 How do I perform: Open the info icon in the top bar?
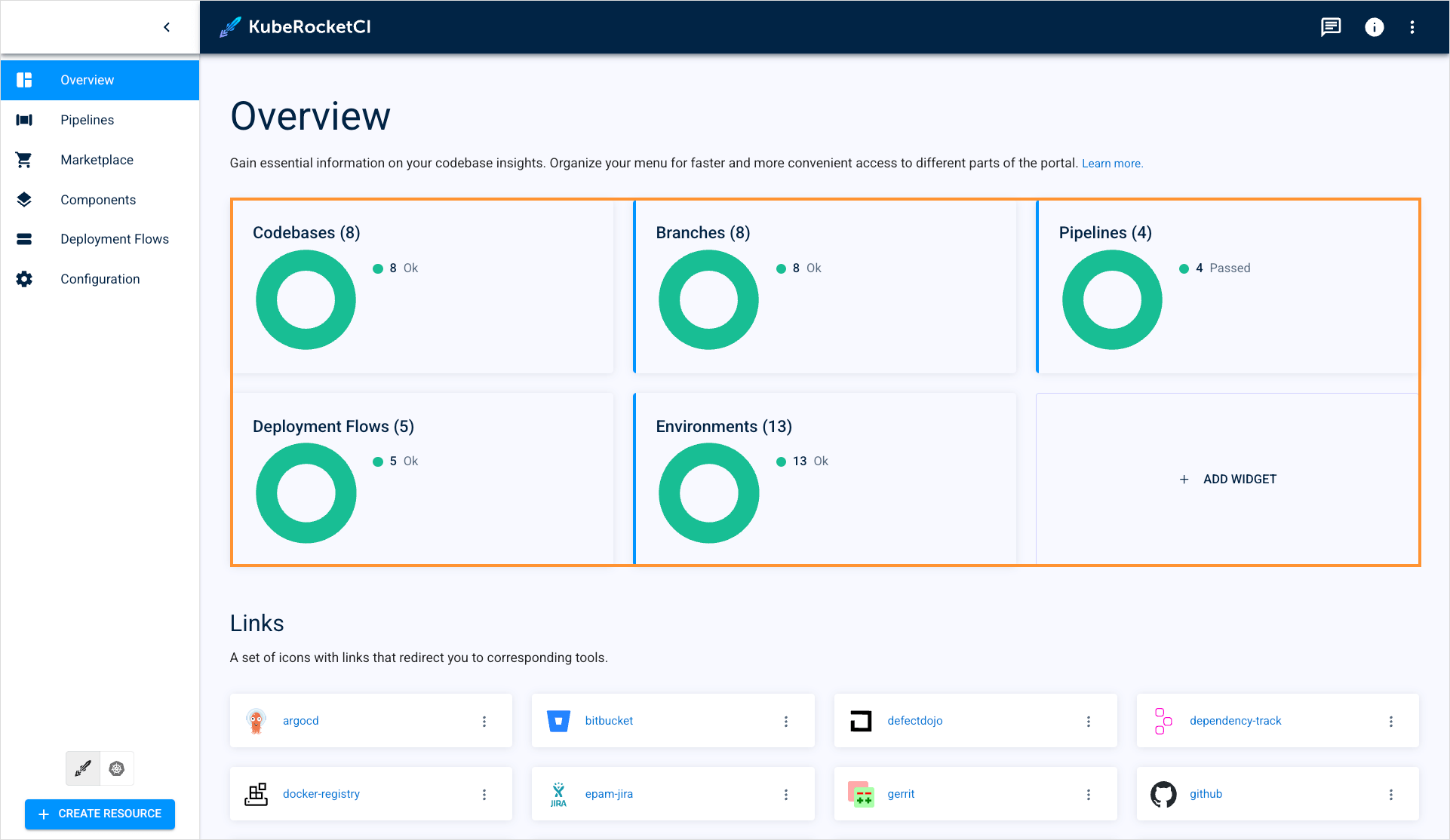1374,27
